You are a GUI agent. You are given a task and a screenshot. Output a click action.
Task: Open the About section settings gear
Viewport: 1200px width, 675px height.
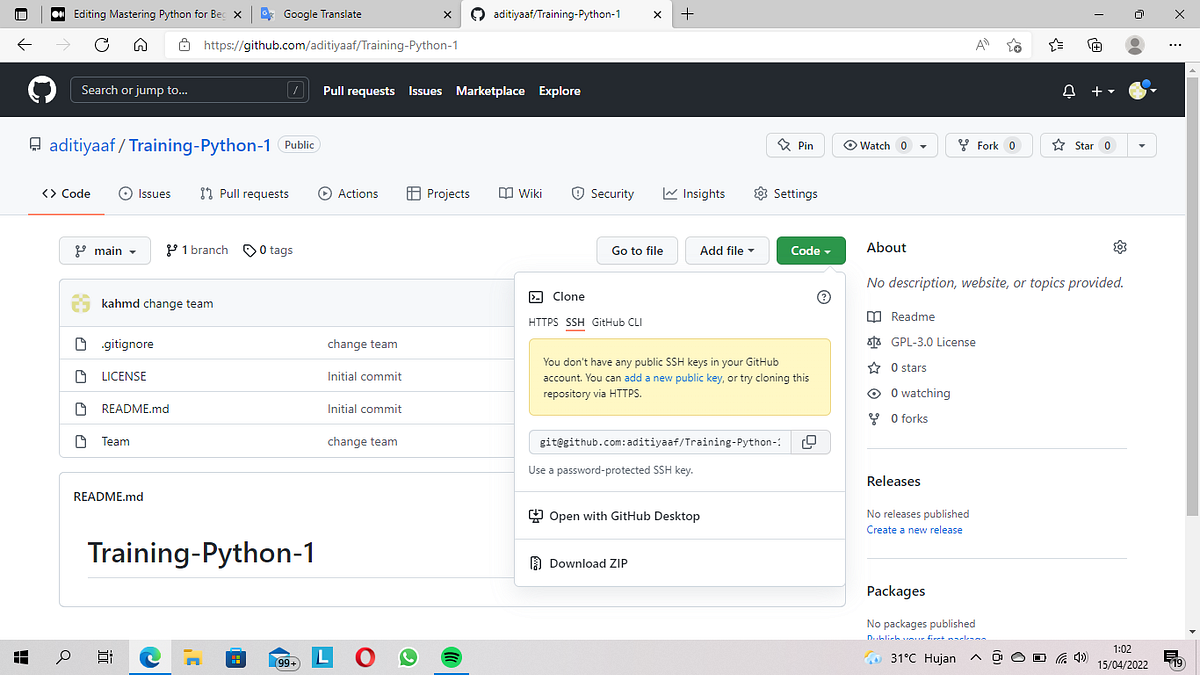1119,246
